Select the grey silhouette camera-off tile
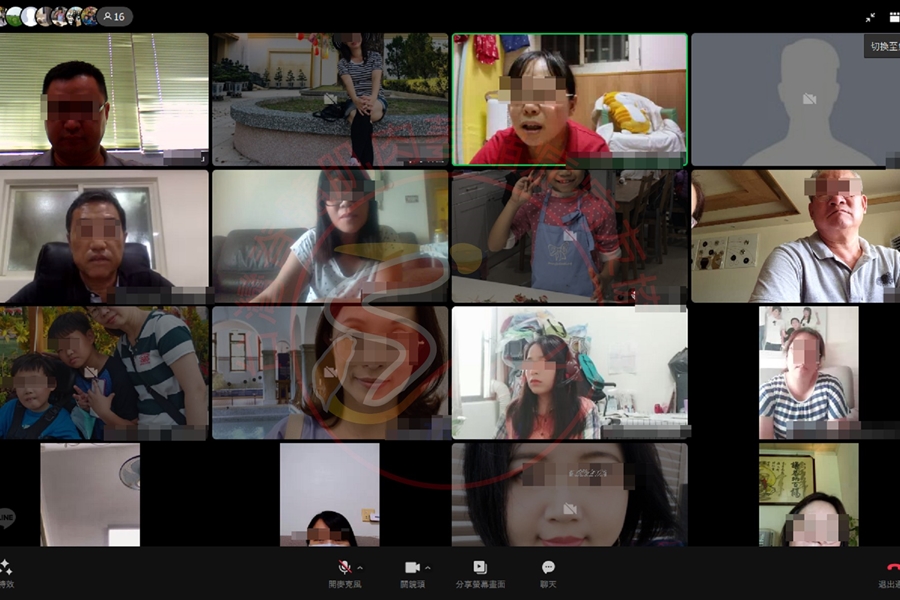Viewport: 900px width, 600px height. tap(796, 100)
